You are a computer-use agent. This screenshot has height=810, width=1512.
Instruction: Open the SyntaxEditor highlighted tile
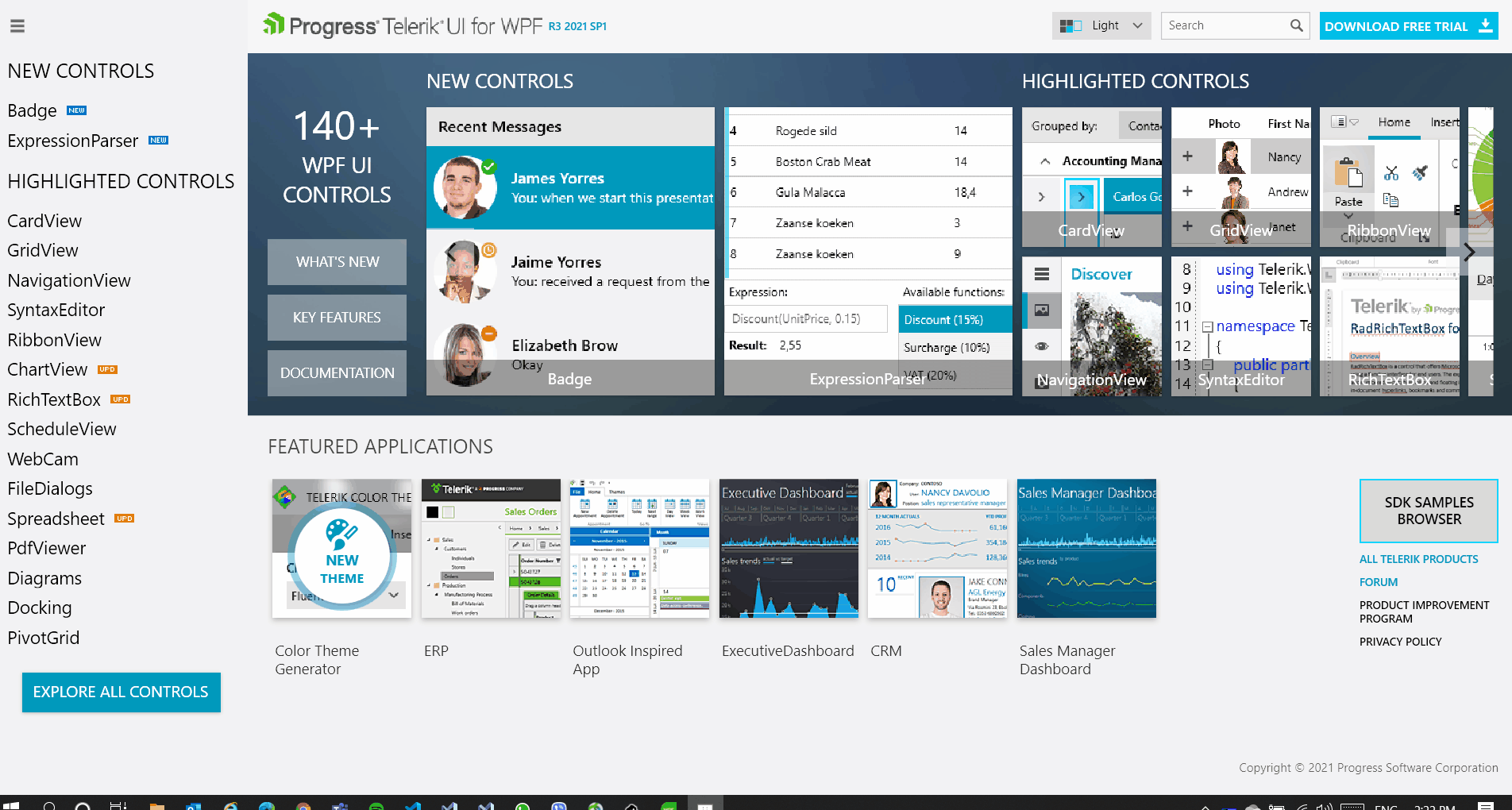pyautogui.click(x=1240, y=326)
